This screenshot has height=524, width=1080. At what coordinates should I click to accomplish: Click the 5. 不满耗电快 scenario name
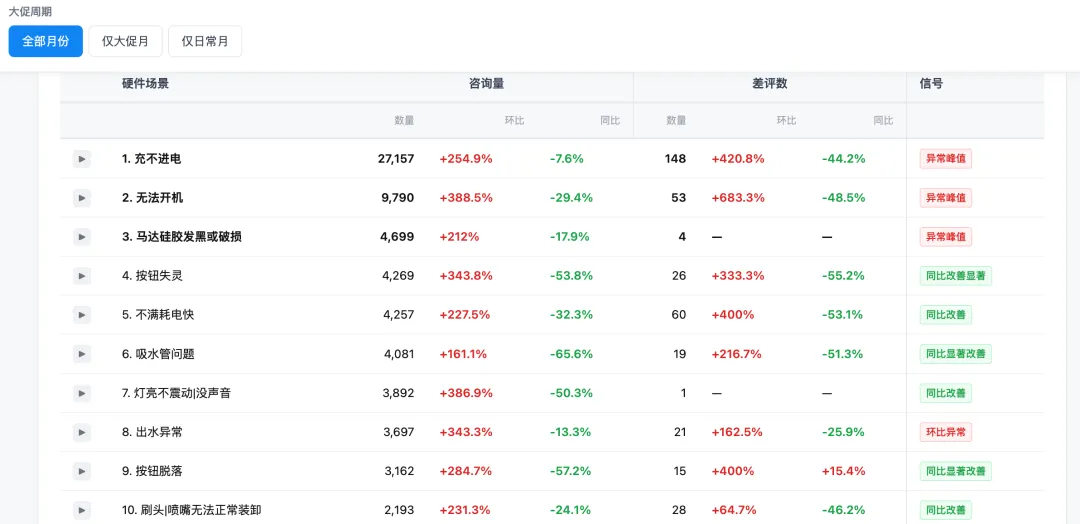pos(158,315)
